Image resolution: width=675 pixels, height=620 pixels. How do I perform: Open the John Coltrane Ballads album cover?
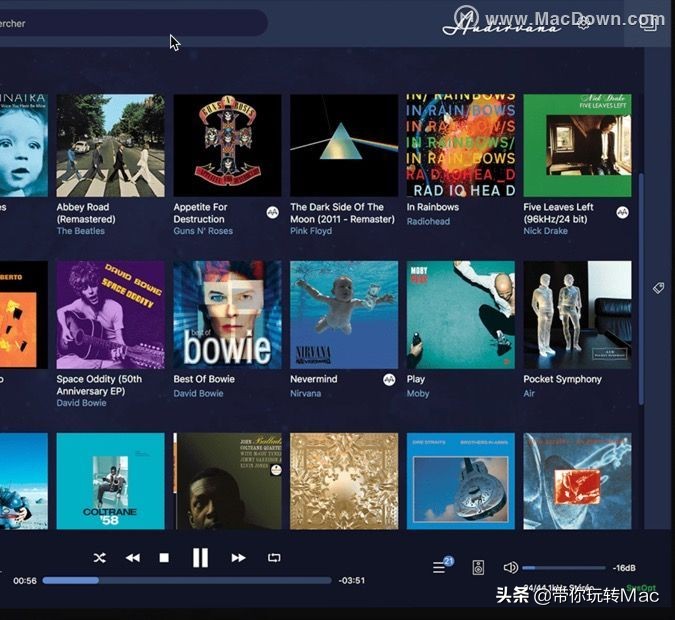click(x=227, y=481)
